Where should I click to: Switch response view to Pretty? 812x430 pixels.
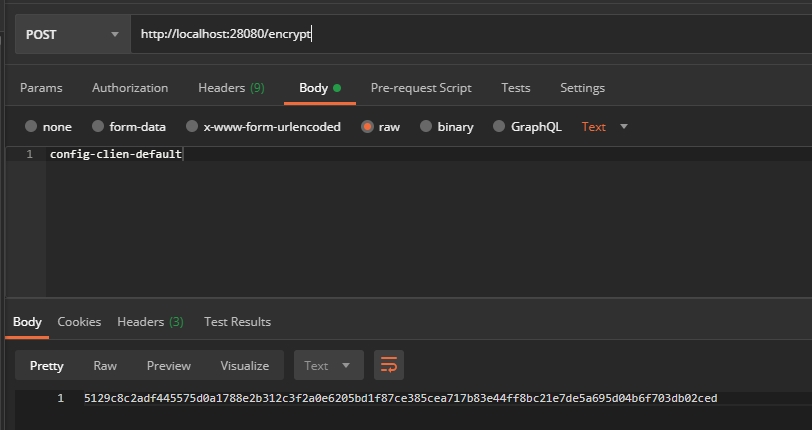[x=47, y=366]
